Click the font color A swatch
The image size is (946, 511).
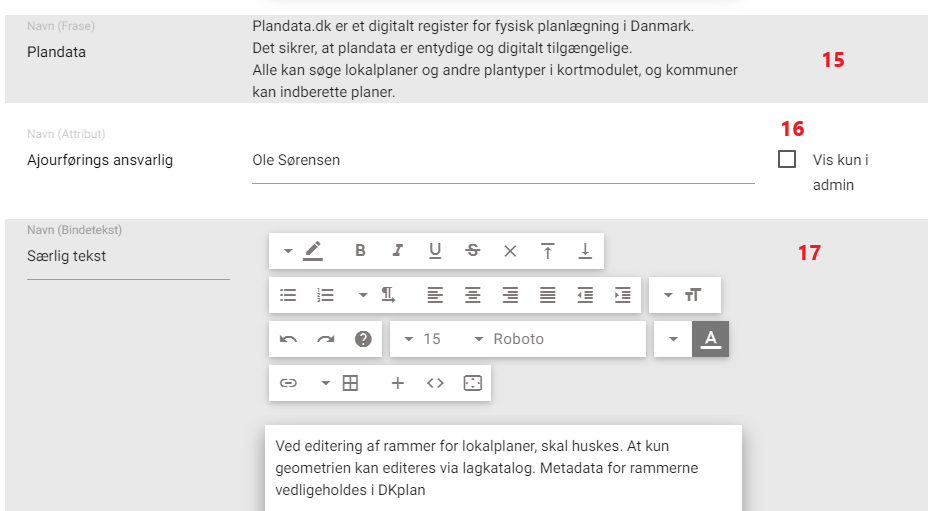tap(710, 339)
